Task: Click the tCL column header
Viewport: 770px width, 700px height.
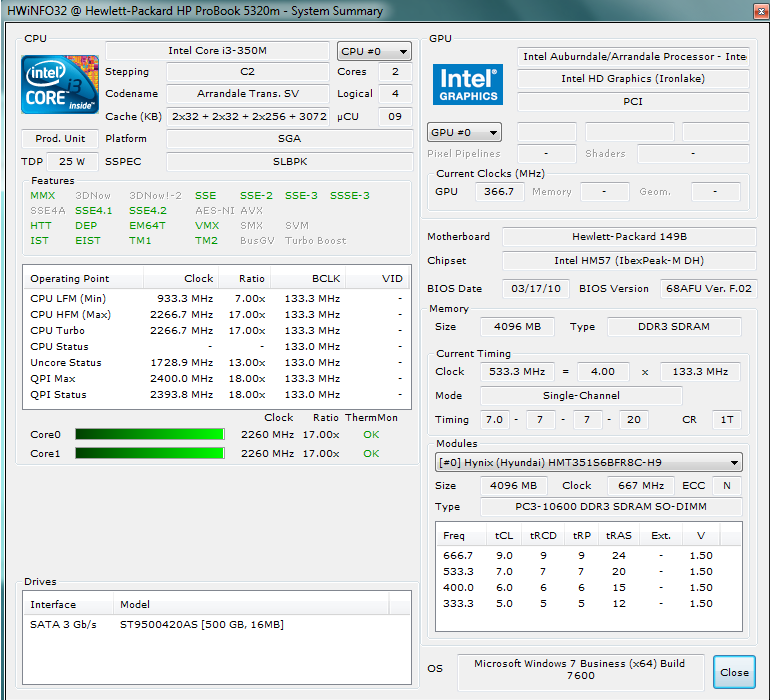Action: click(503, 535)
